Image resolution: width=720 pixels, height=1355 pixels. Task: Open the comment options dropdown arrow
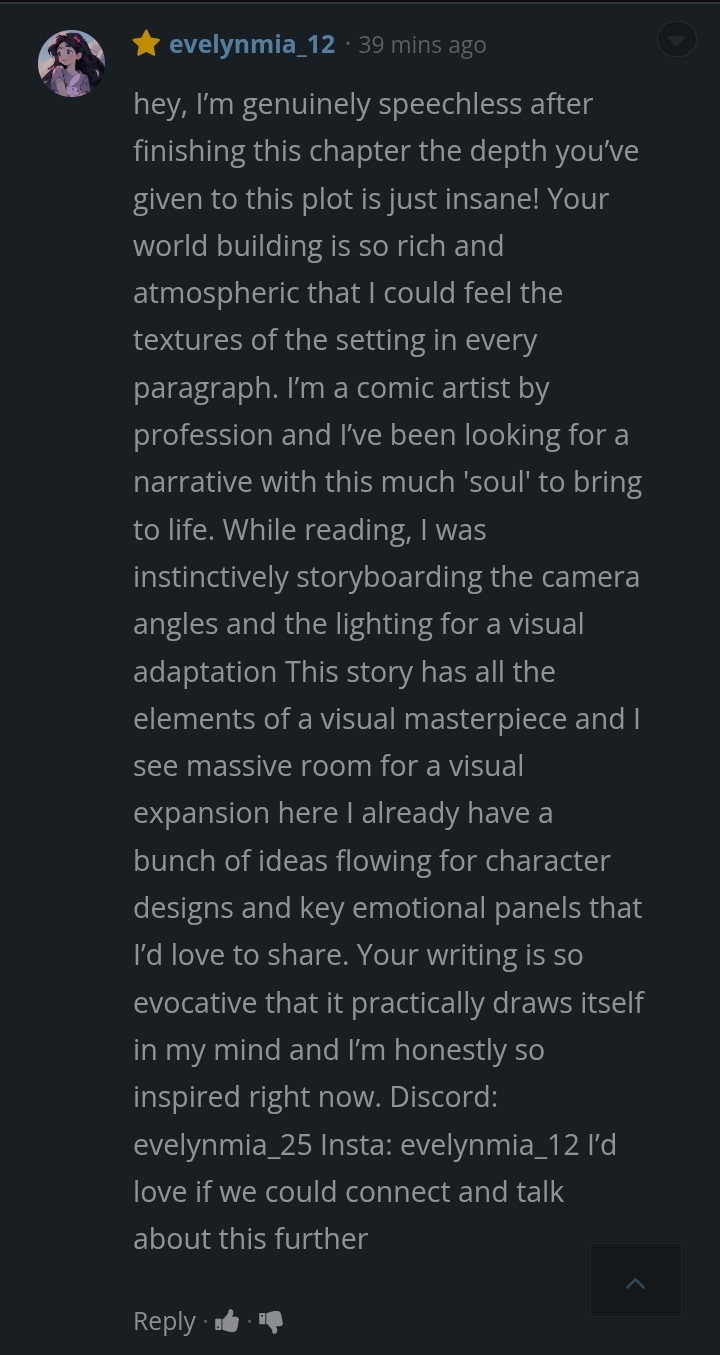click(677, 40)
